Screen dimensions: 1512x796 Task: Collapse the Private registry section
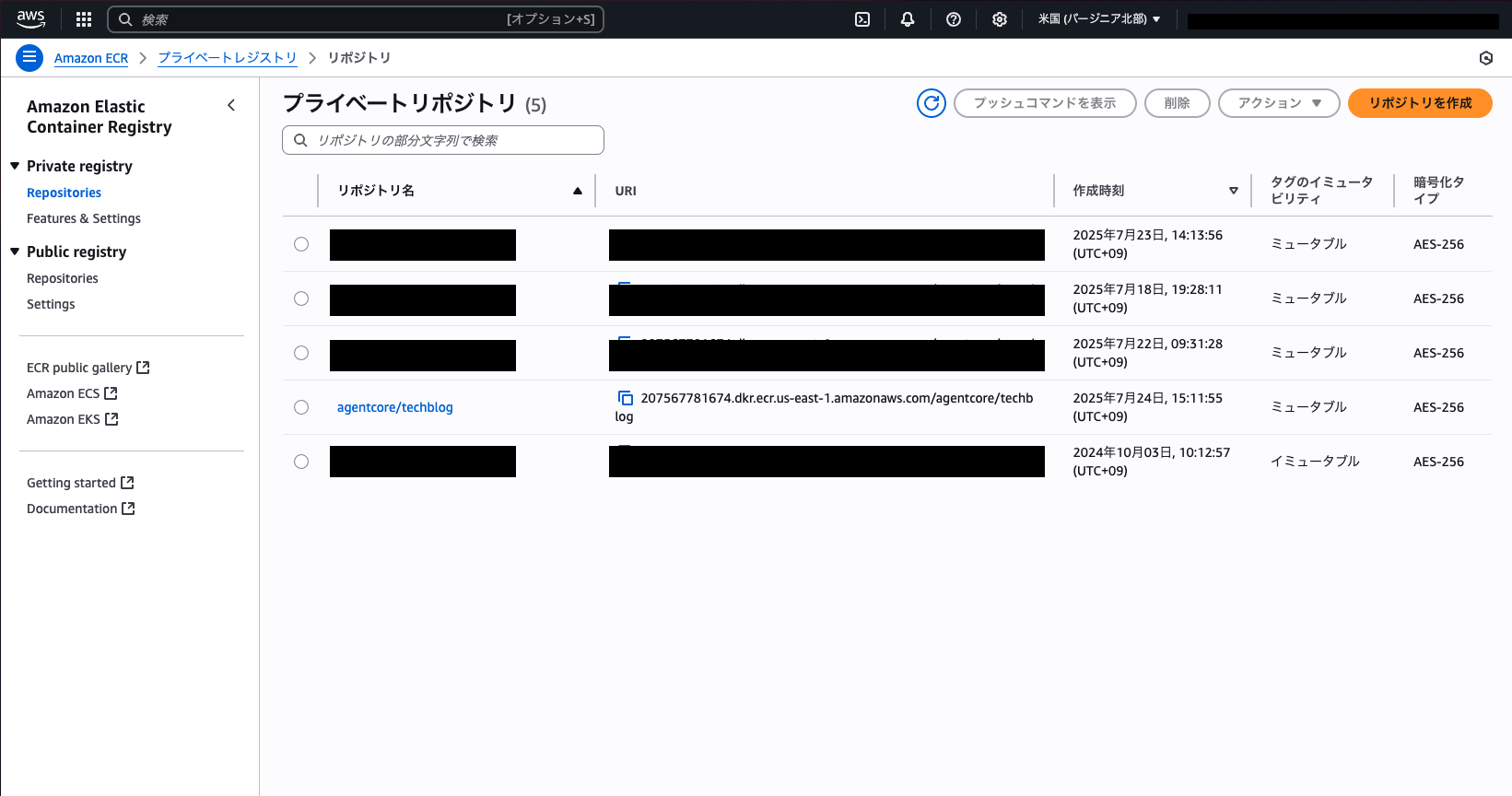[15, 166]
